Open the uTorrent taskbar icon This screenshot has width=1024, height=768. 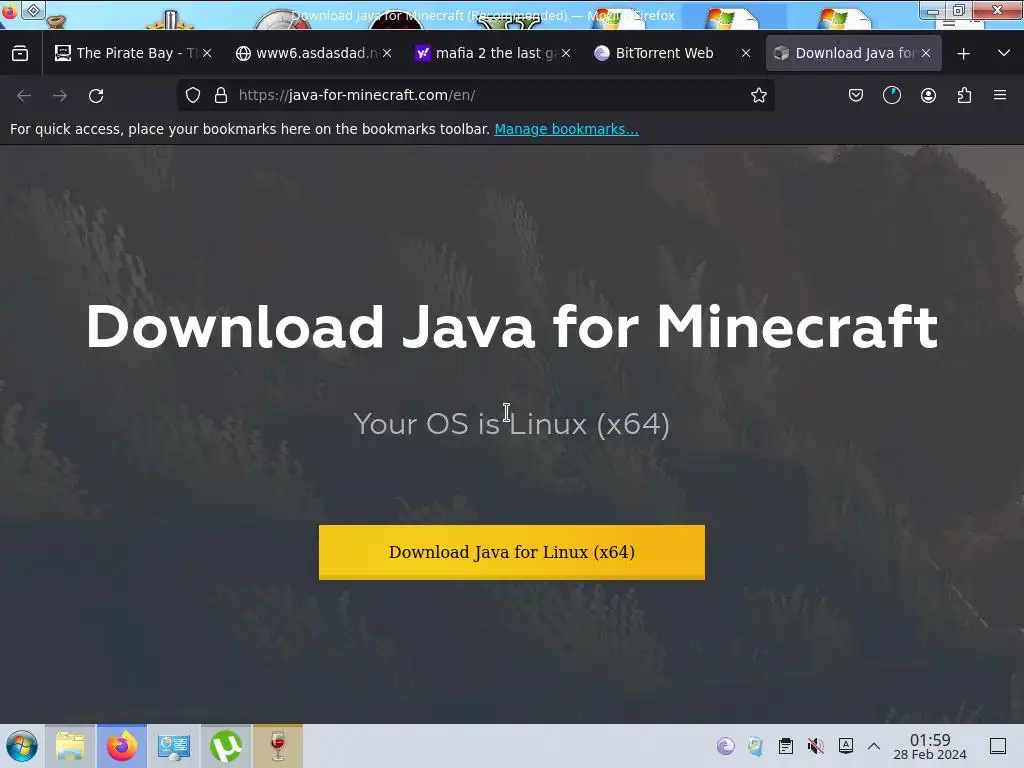point(226,746)
